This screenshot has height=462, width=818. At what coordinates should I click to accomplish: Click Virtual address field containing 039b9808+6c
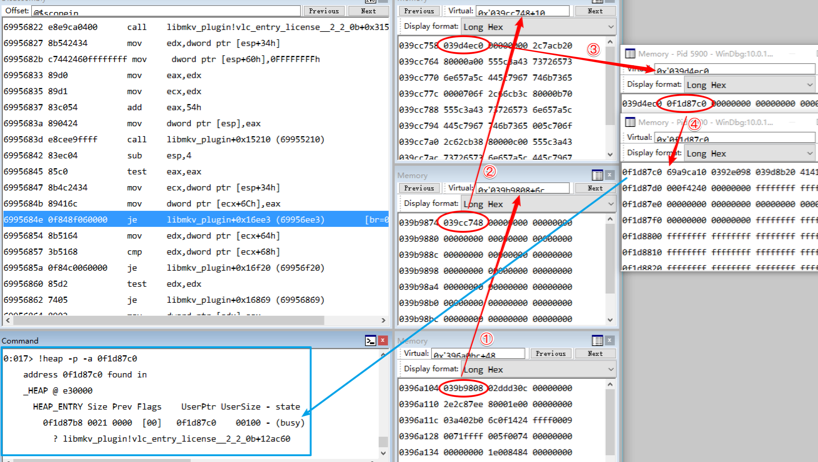[x=522, y=188]
